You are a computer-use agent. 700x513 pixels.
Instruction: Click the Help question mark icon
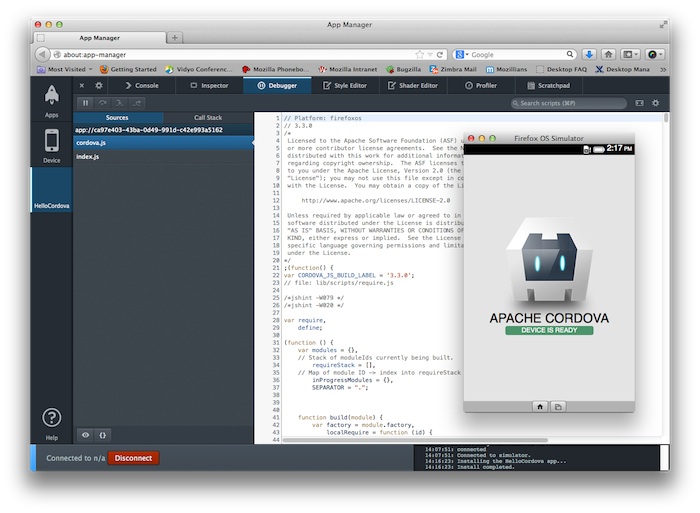pos(51,420)
